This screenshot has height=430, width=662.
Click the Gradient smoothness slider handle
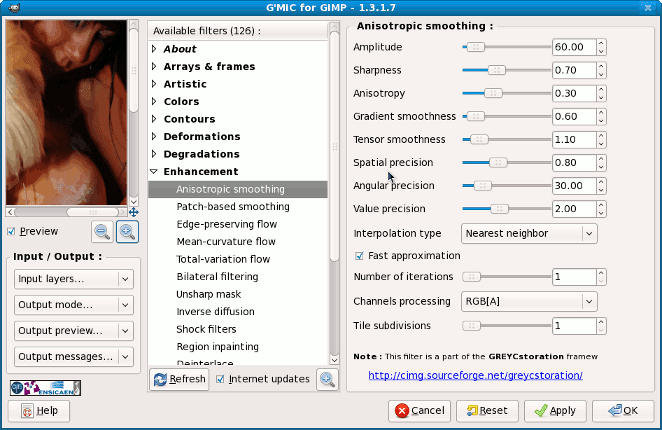pos(476,117)
